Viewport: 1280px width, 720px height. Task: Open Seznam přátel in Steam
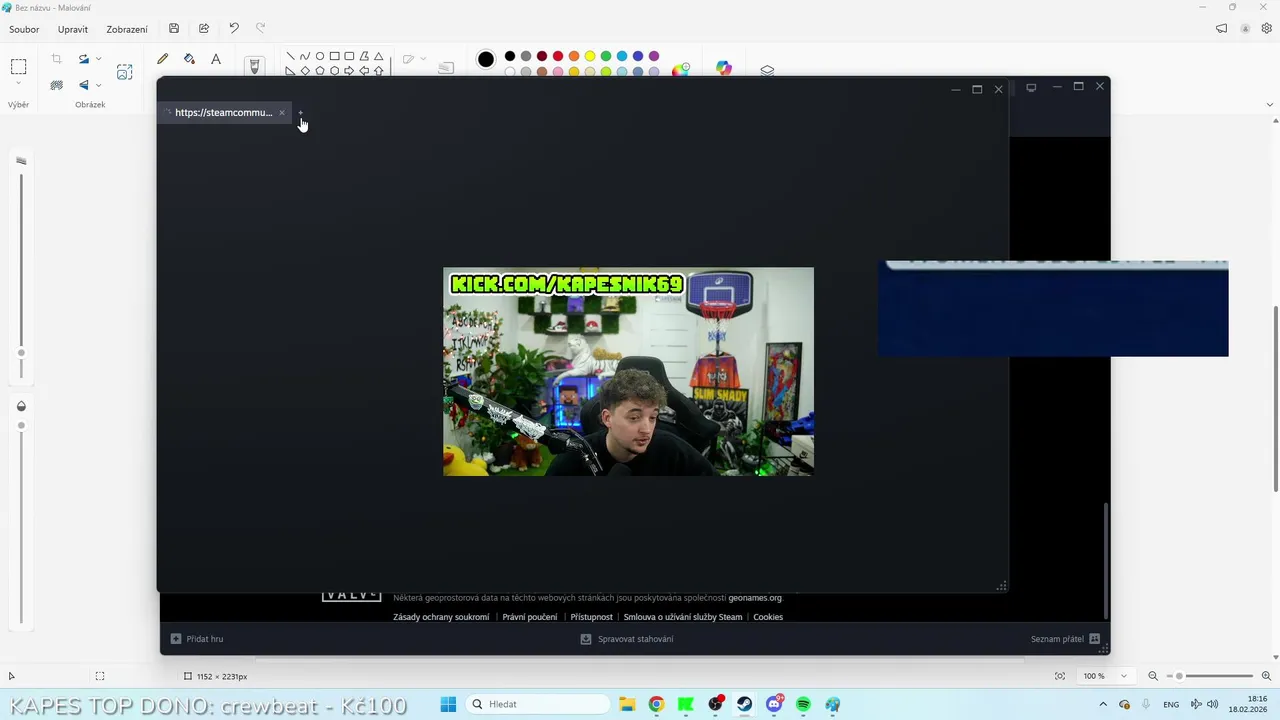(x=1066, y=639)
